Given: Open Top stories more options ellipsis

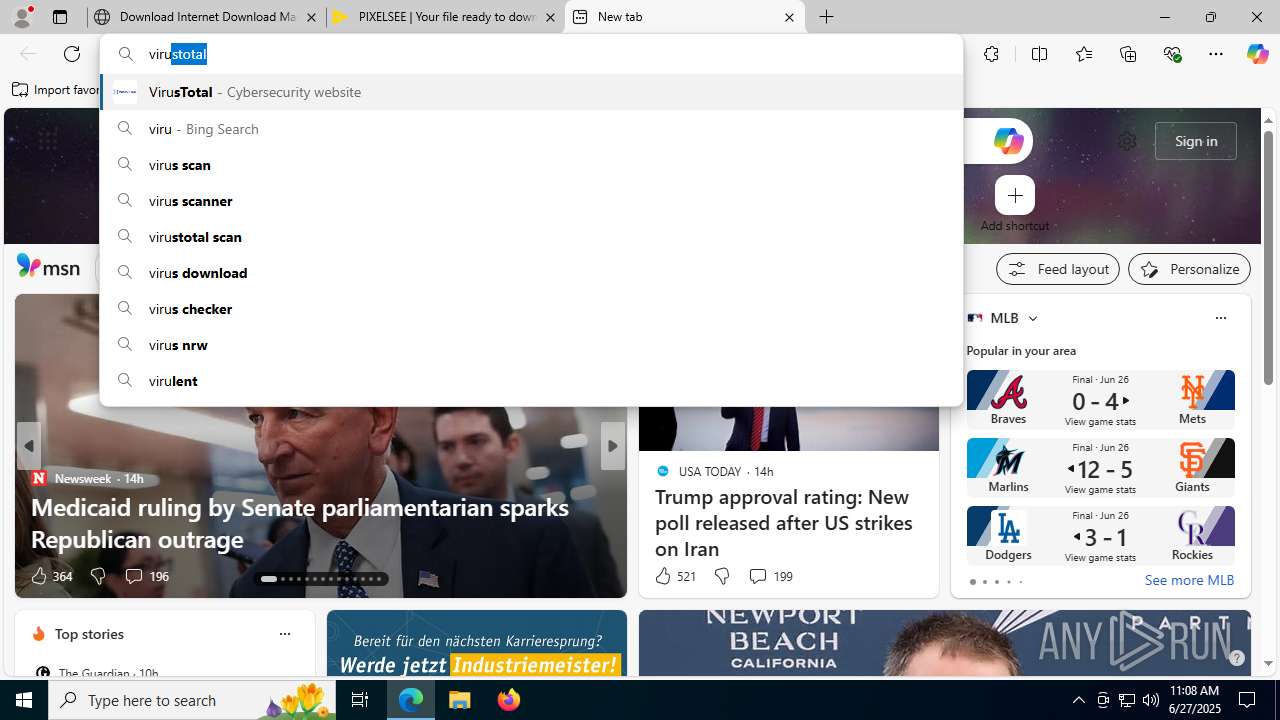Looking at the screenshot, I should [284, 634].
